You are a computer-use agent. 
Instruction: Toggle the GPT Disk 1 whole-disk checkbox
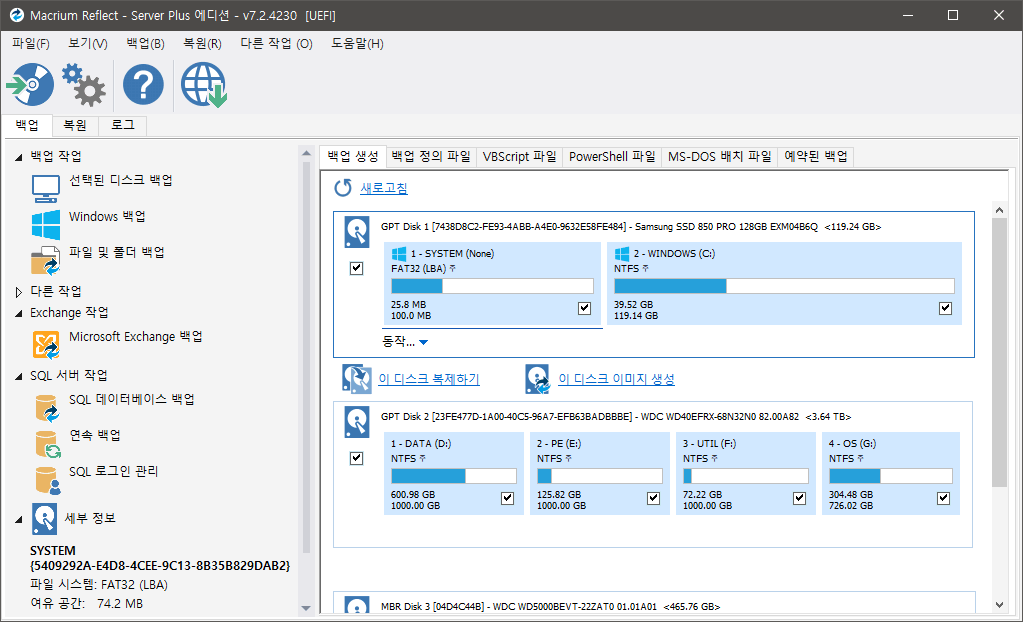click(x=356, y=268)
